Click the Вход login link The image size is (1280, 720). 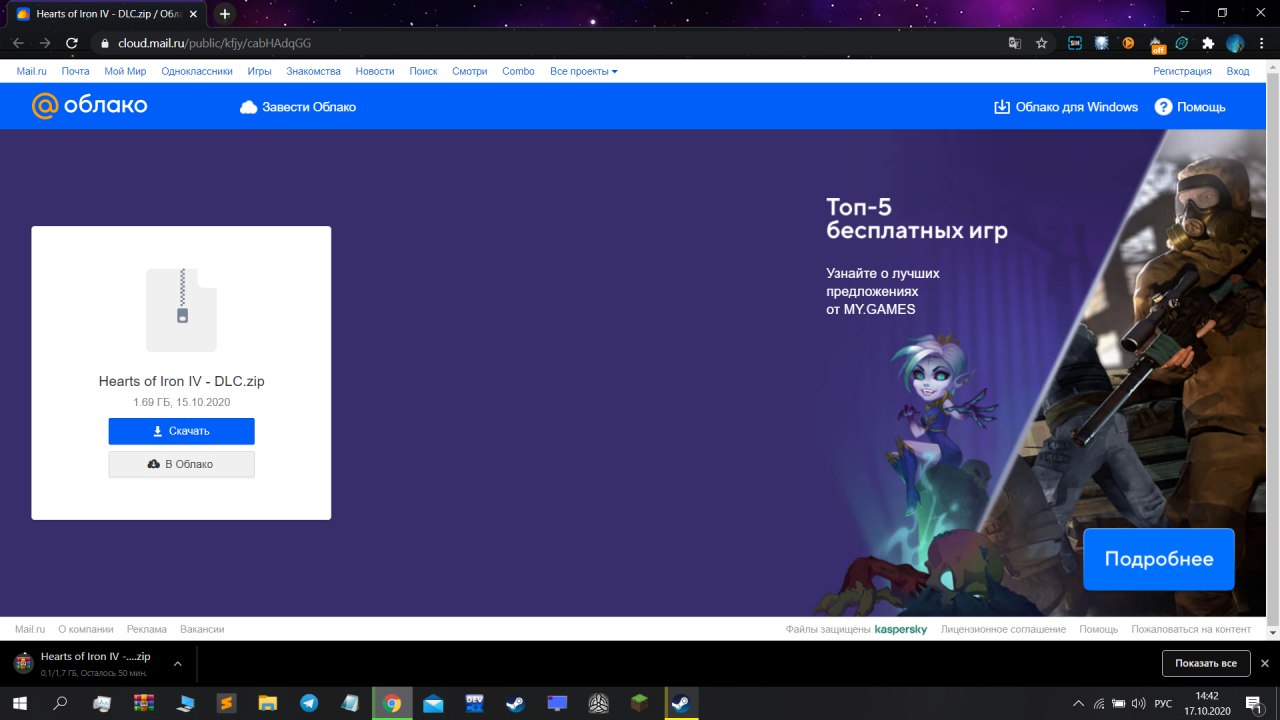coord(1238,71)
